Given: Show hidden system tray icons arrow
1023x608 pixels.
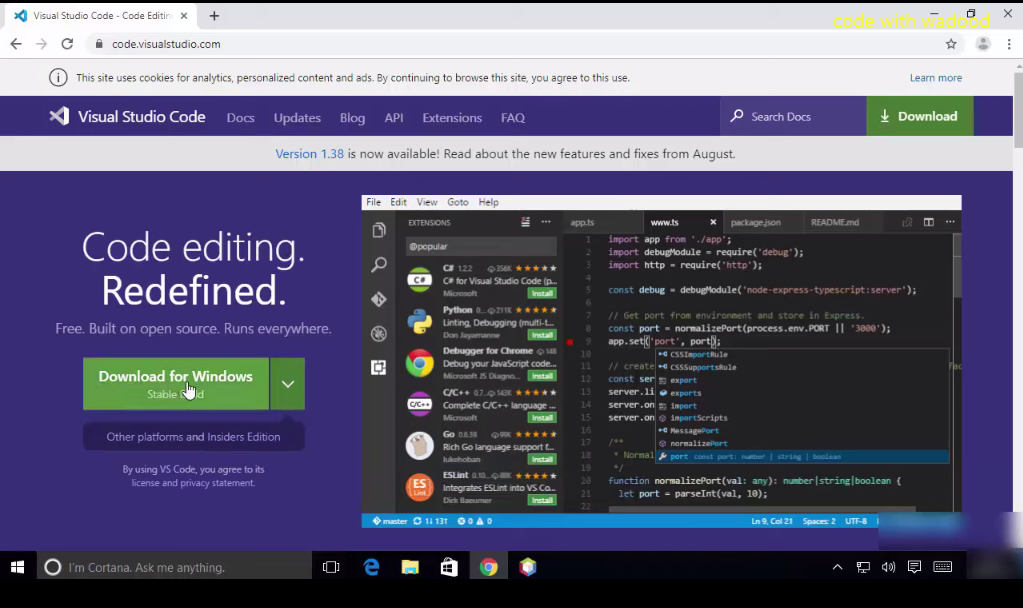Looking at the screenshot, I should pyautogui.click(x=838, y=568).
